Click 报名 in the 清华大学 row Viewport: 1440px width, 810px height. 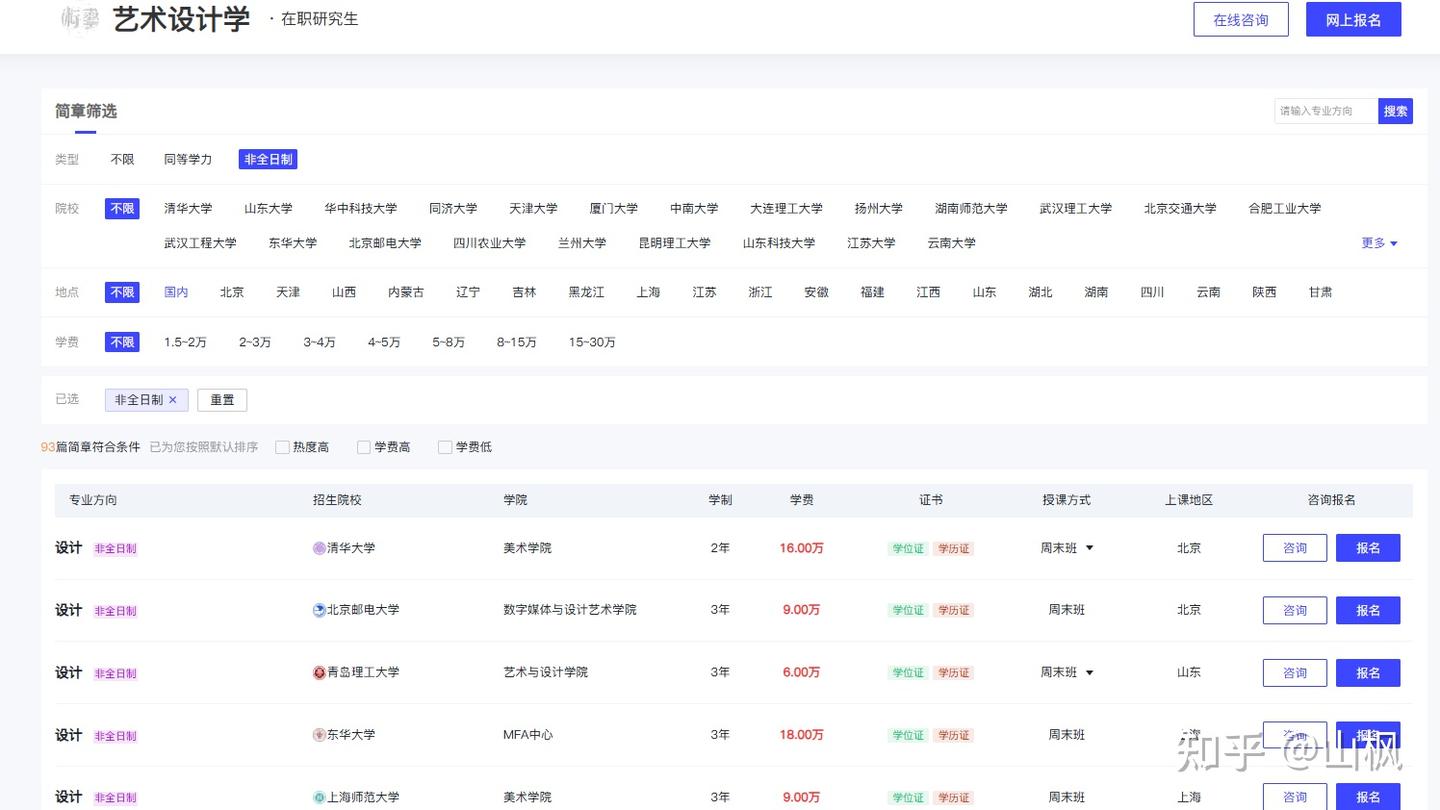click(x=1368, y=548)
